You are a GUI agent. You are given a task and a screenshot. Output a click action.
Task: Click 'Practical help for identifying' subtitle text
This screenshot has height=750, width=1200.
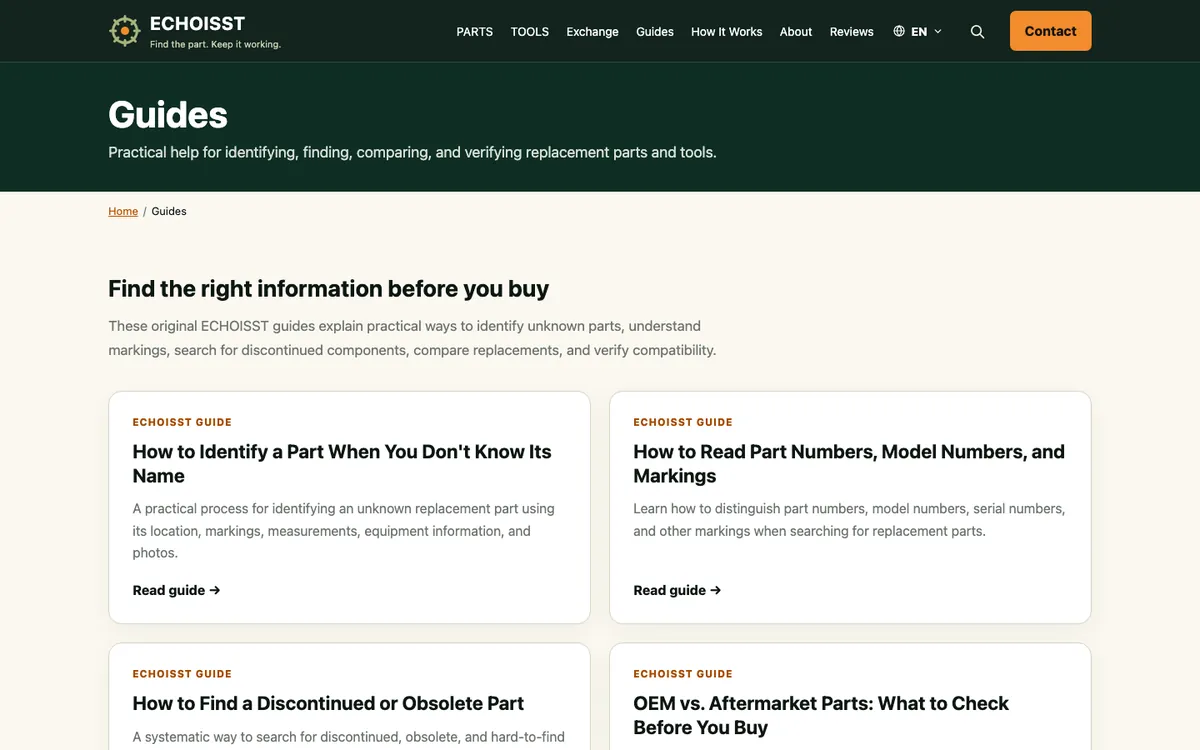412,152
